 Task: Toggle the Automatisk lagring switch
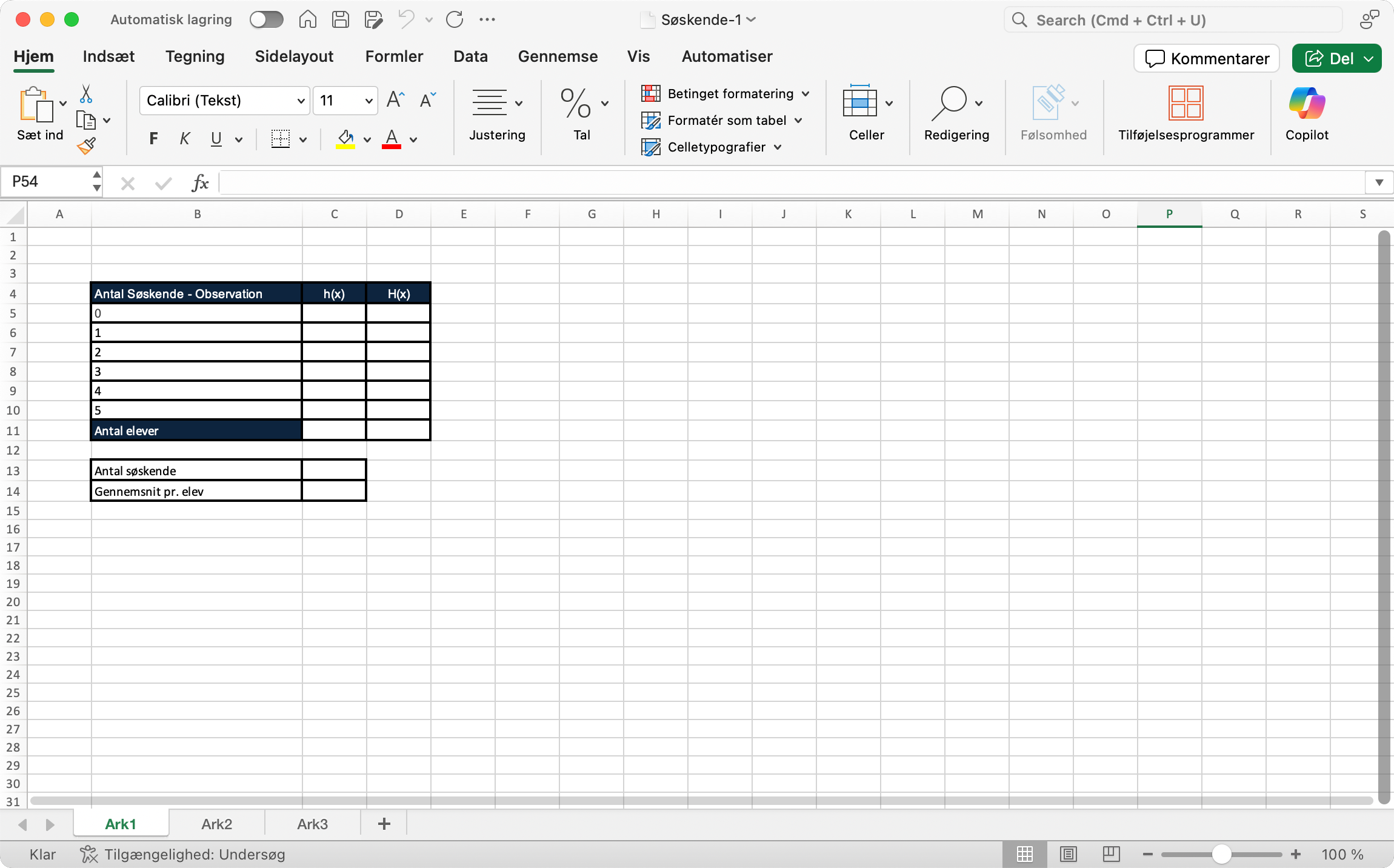coord(267,20)
